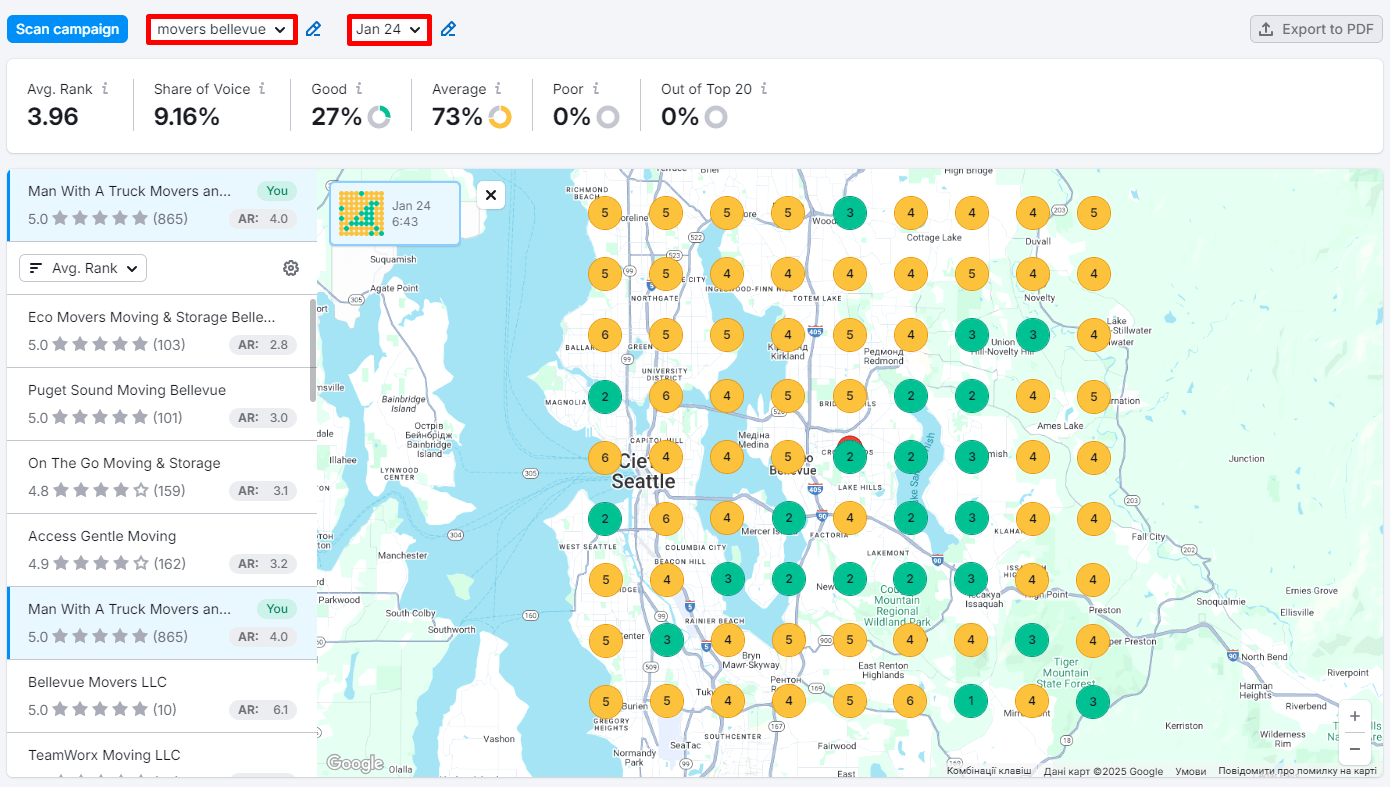Screen dimensions: 1390x787
Task: Select Bellevue Movers LLC competitor
Action: [162, 696]
